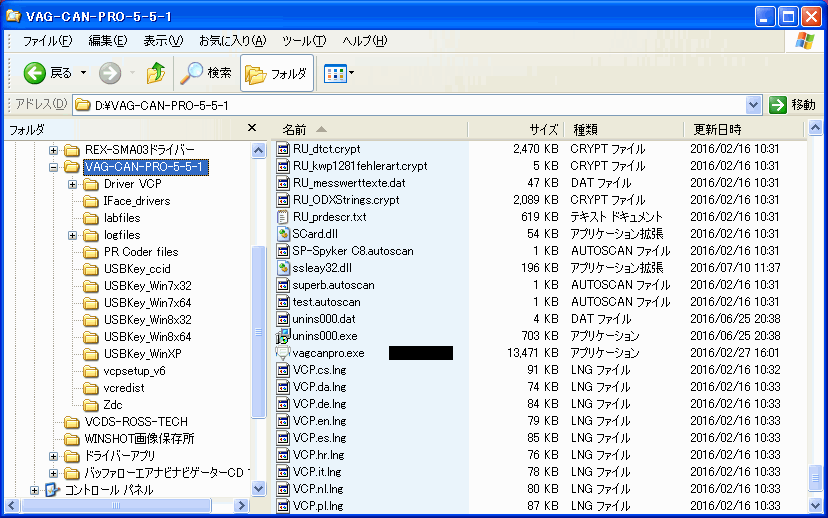
Task: Expand the Driver VCP folder node
Action: pos(73,185)
